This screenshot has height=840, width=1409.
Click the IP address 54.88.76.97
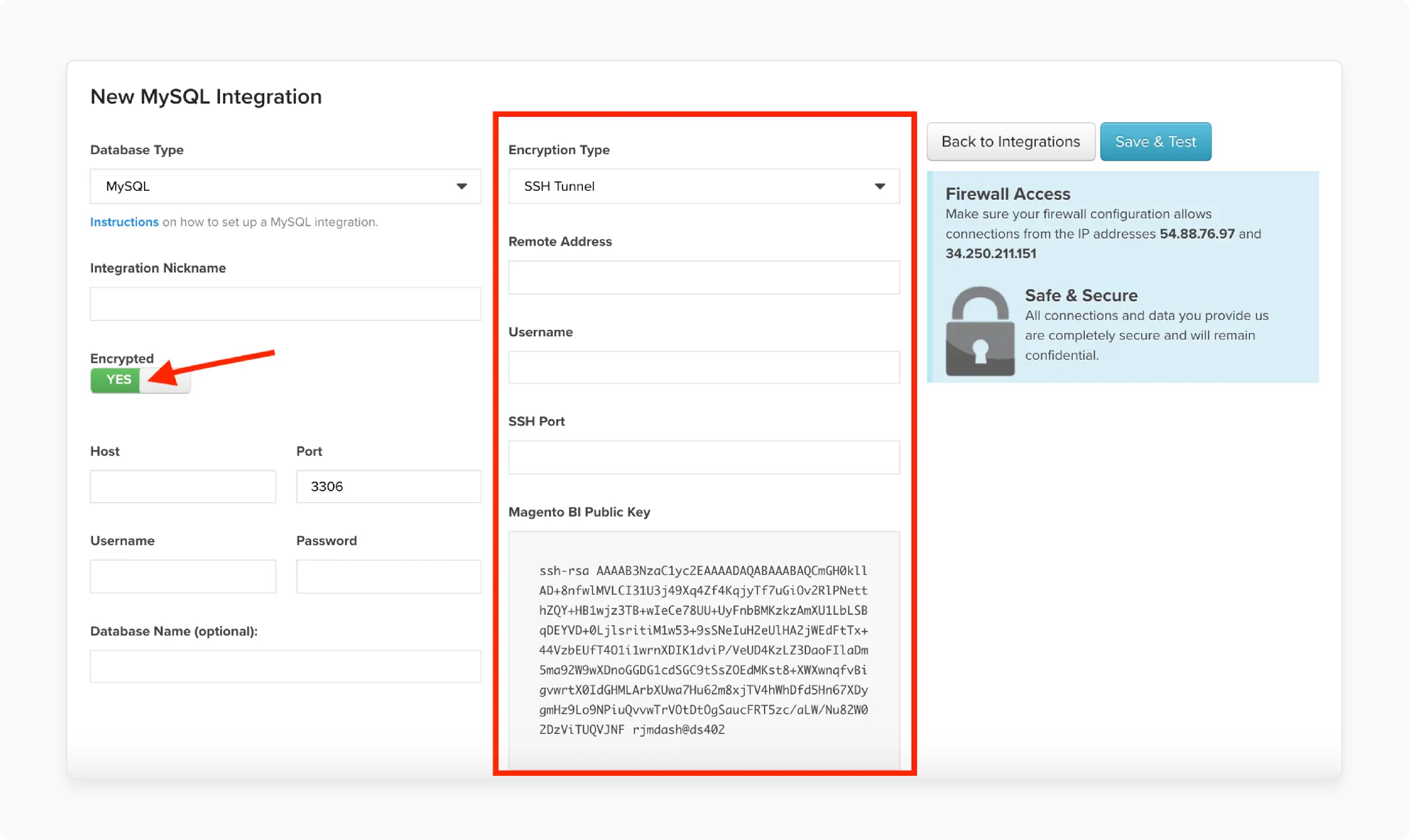coord(1197,234)
